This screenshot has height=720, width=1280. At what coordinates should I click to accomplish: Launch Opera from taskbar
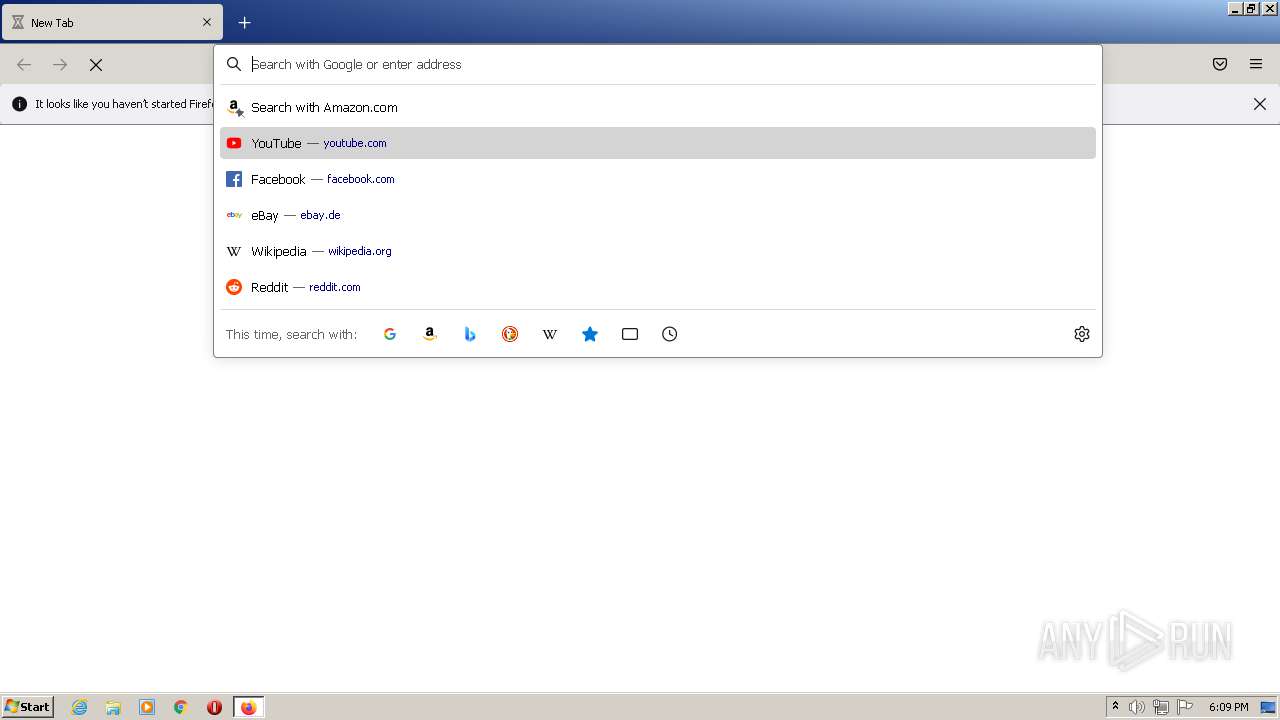[x=214, y=707]
